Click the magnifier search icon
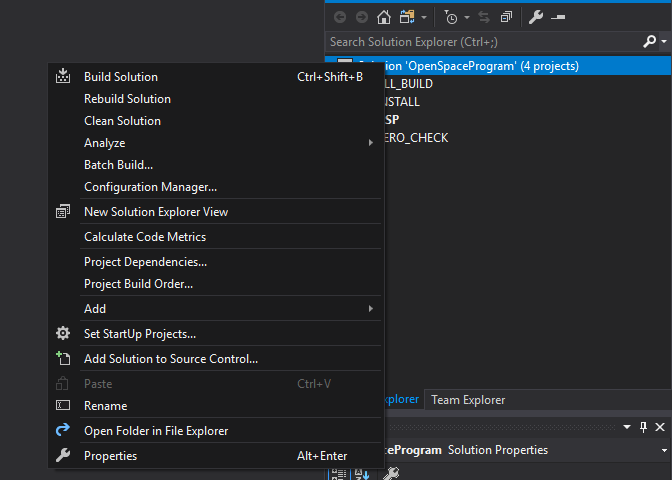This screenshot has height=480, width=672. 649,42
